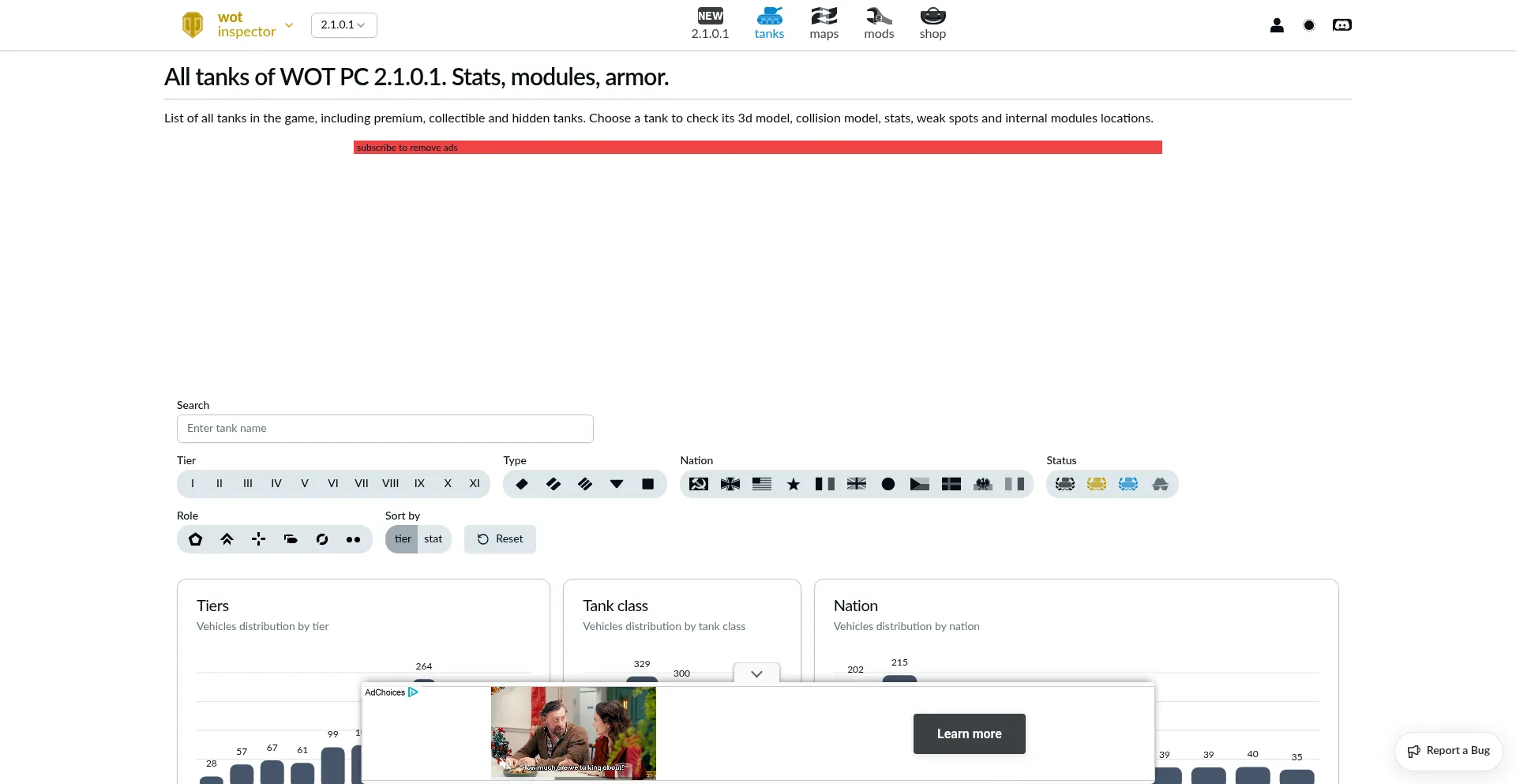Collapse the bottom ad with chevron

click(x=756, y=673)
